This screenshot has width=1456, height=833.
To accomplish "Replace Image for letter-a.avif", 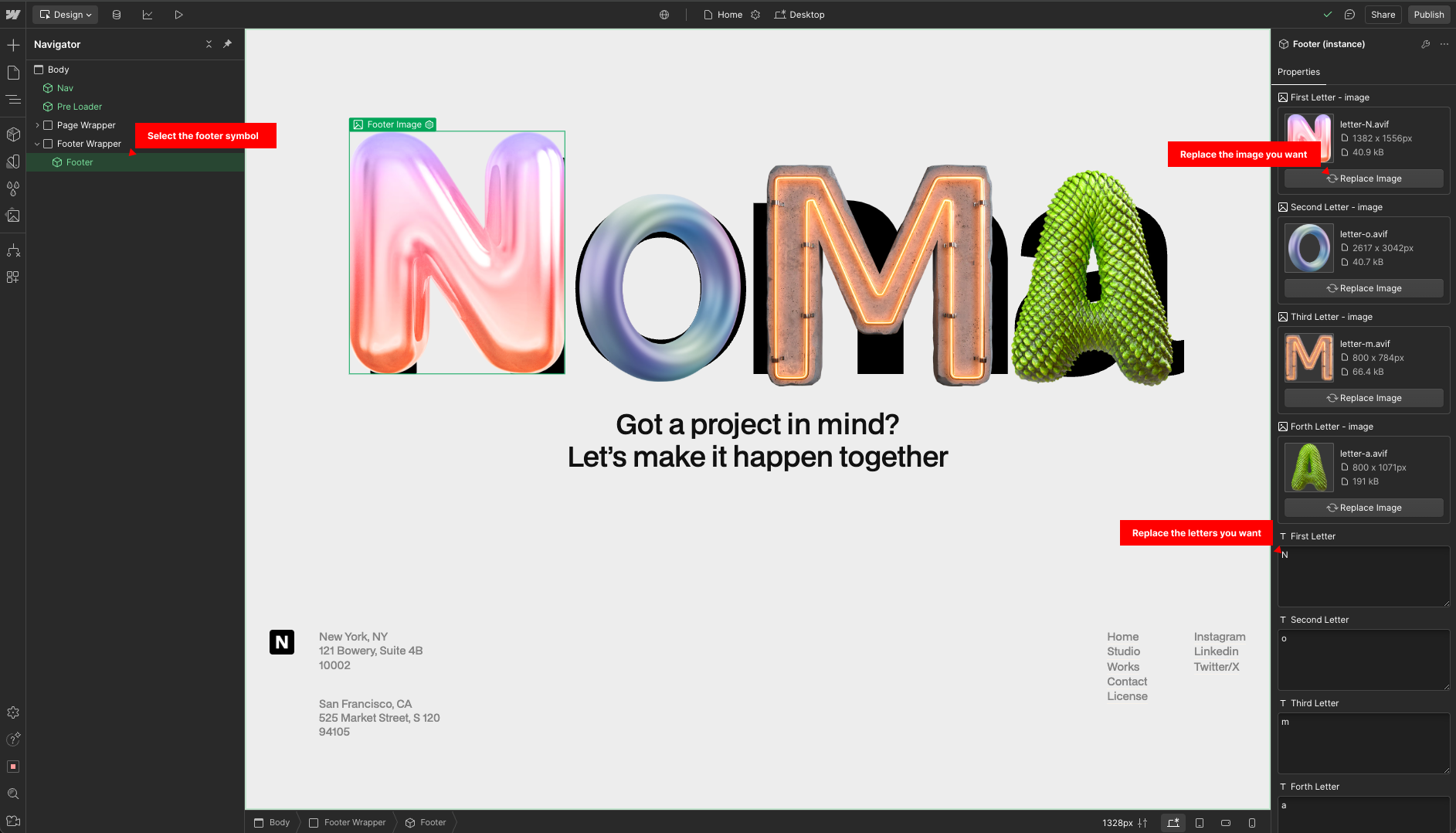I will pyautogui.click(x=1363, y=508).
